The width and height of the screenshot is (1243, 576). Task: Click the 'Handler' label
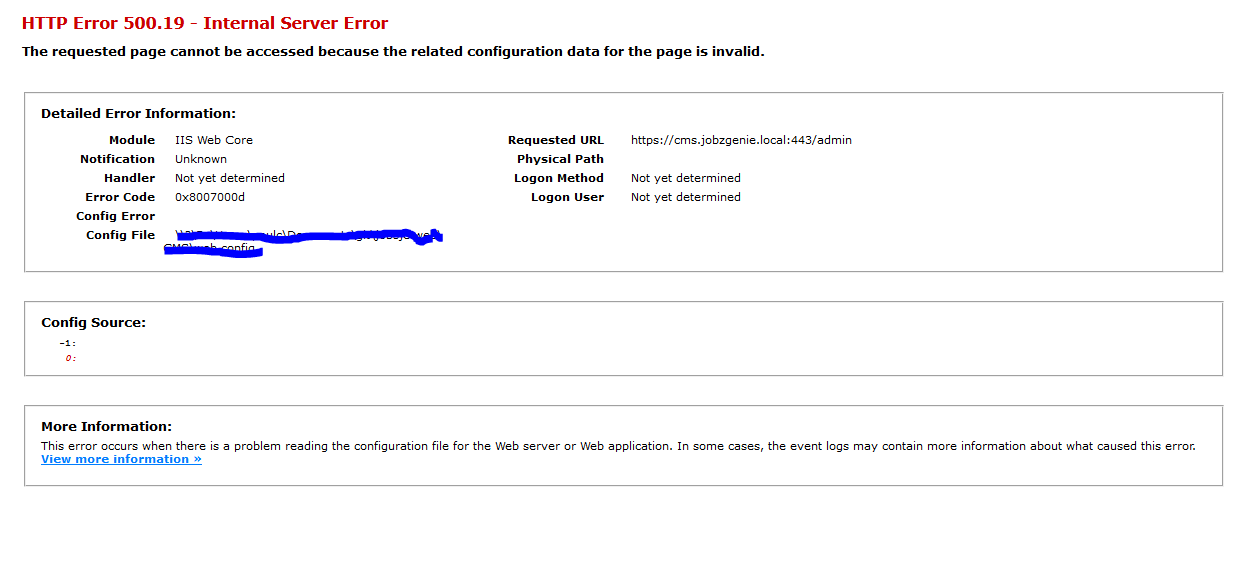129,178
